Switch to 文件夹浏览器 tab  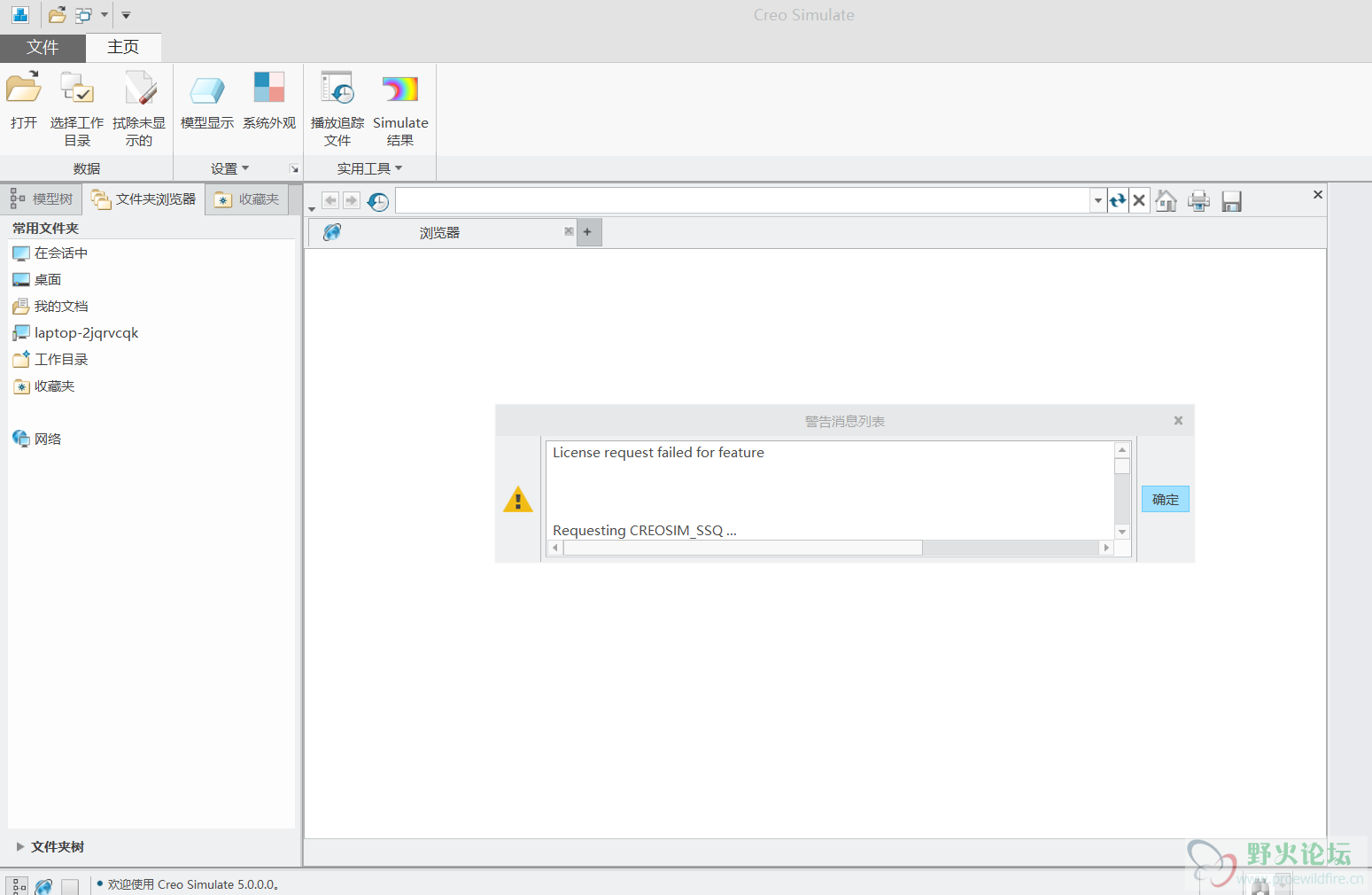click(143, 199)
